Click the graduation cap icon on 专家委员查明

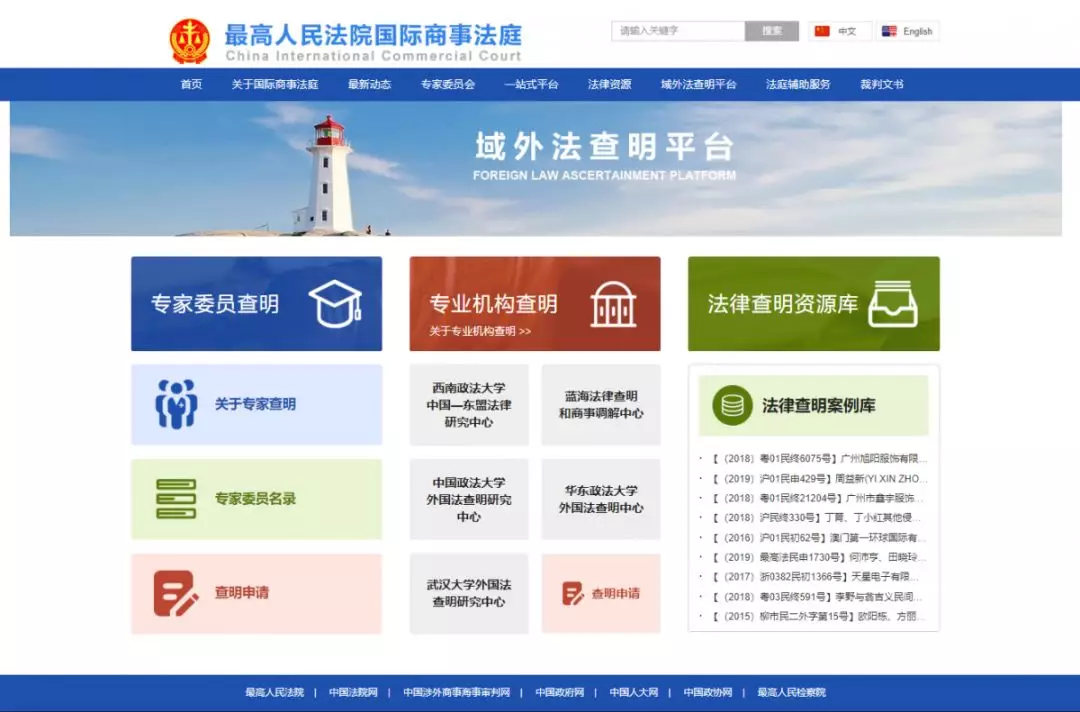pyautogui.click(x=335, y=304)
